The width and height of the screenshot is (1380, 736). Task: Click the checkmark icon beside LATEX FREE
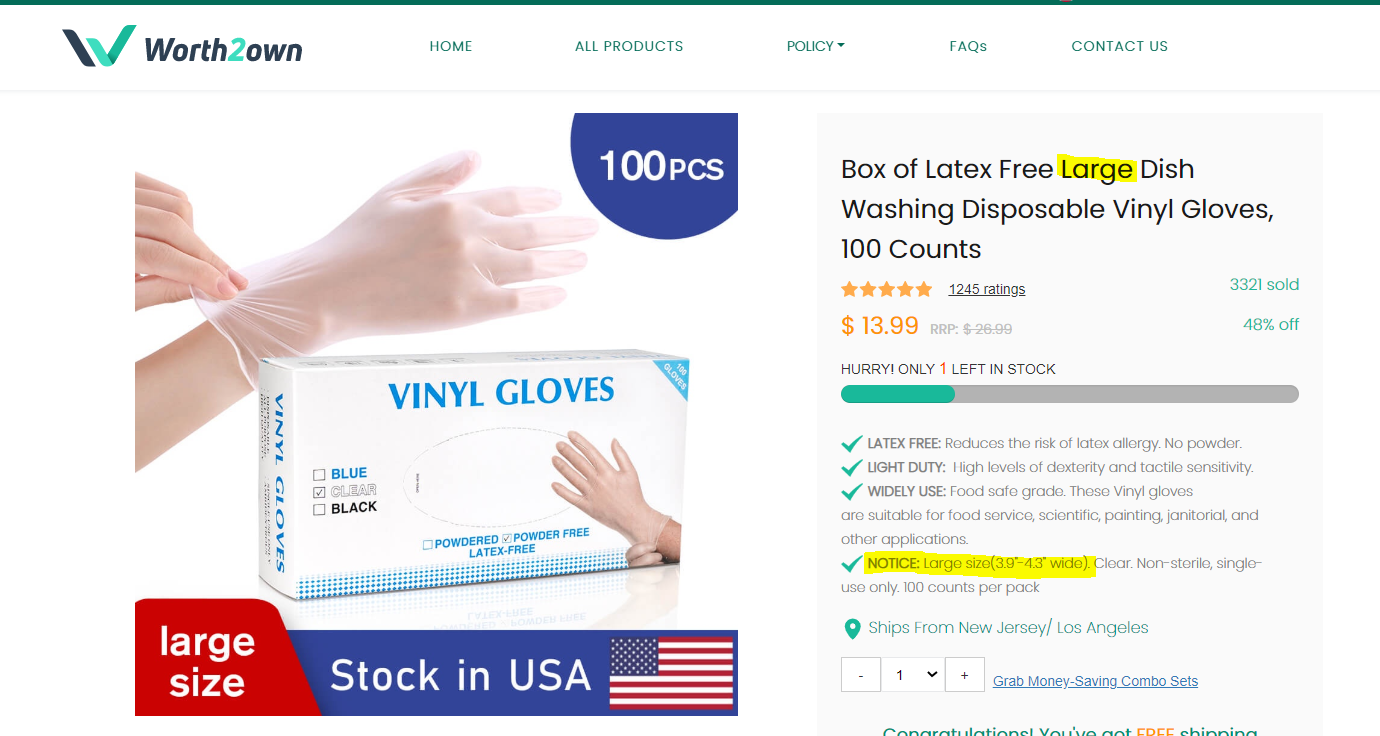[x=852, y=443]
